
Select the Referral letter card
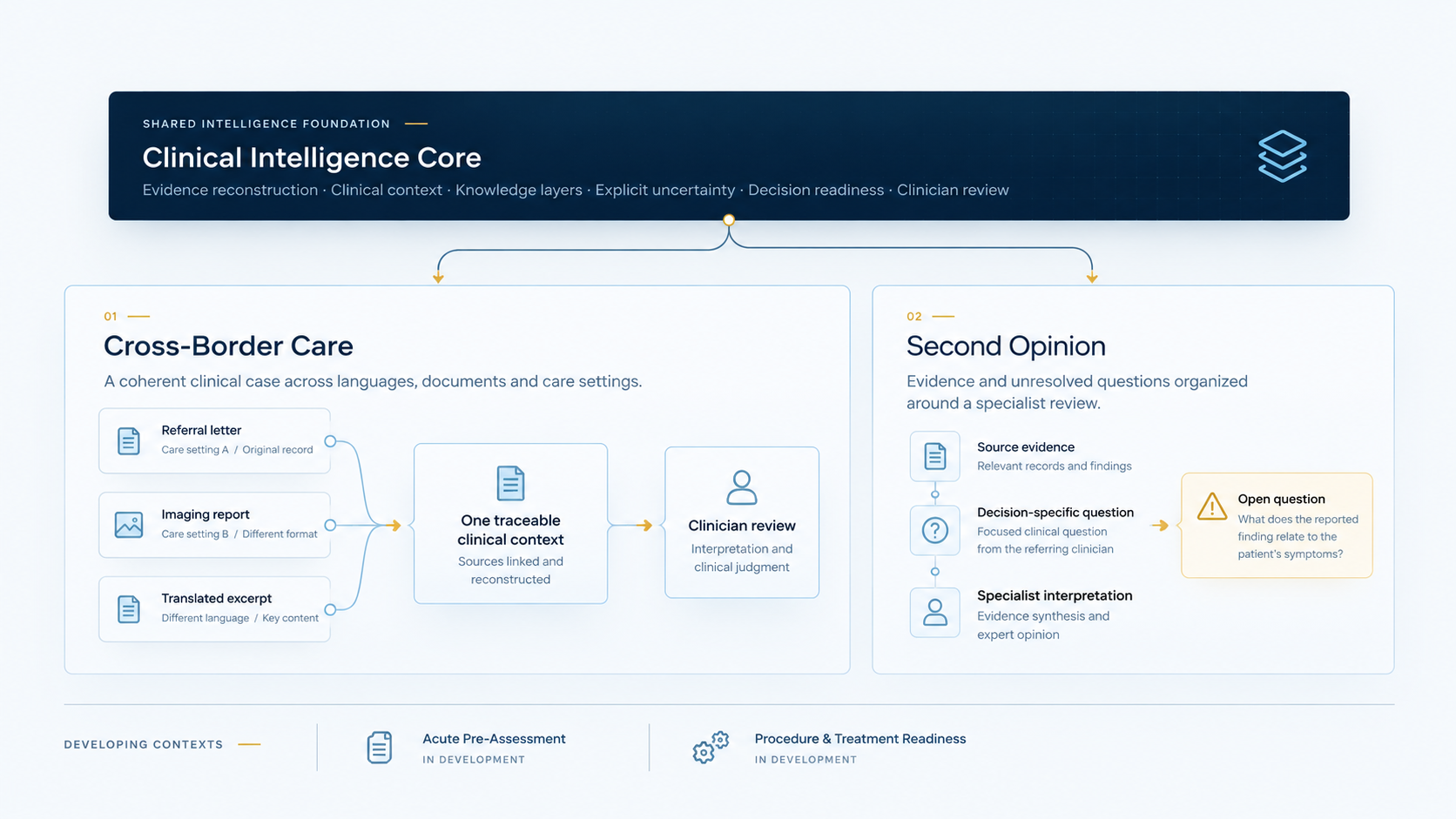214,440
